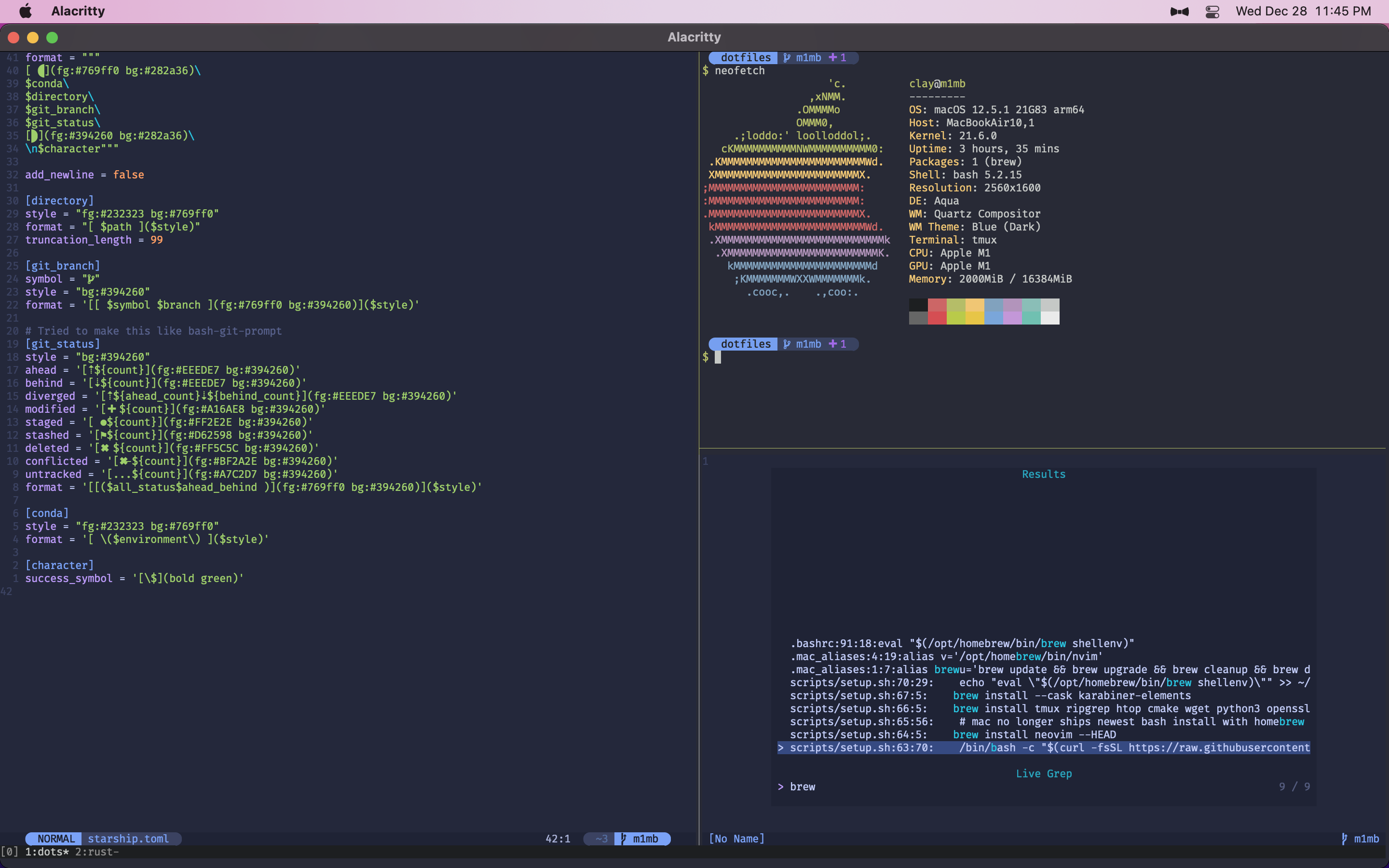Click the [conda] section header
Viewport: 1389px width, 868px height.
[46, 513]
